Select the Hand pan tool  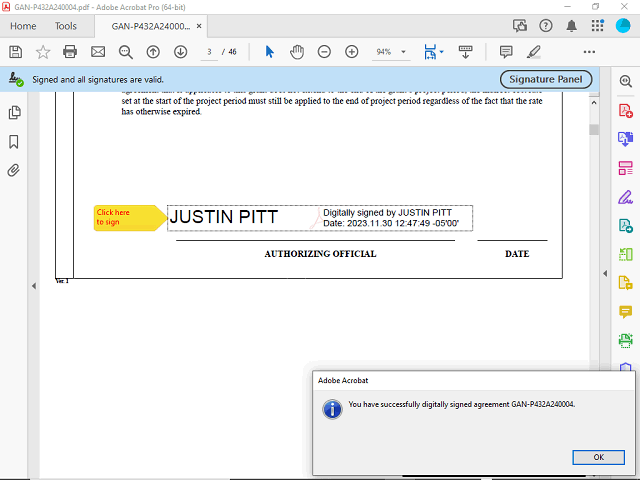(297, 51)
